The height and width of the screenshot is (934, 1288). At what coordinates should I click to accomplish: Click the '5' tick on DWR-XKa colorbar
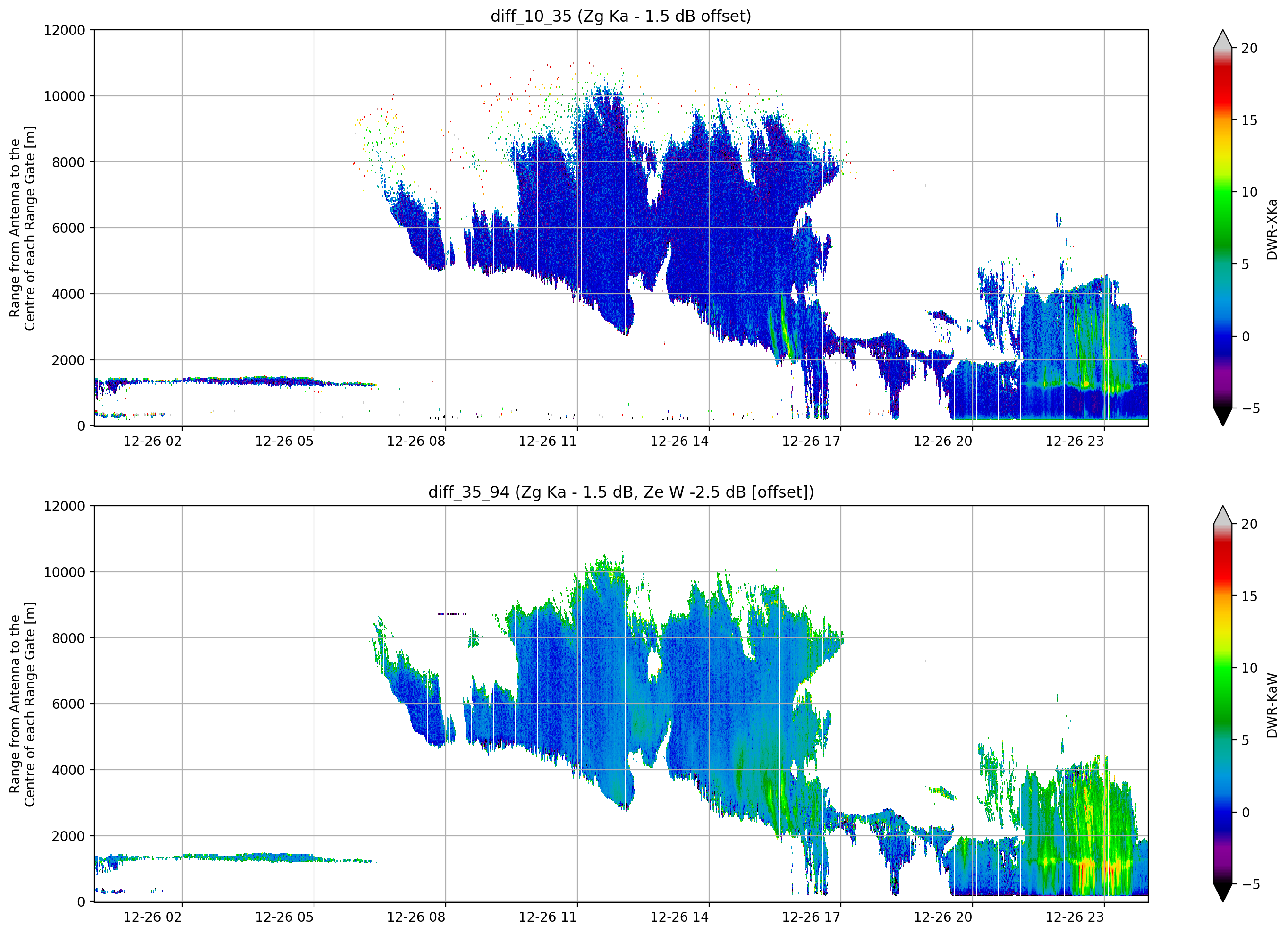[x=1246, y=265]
